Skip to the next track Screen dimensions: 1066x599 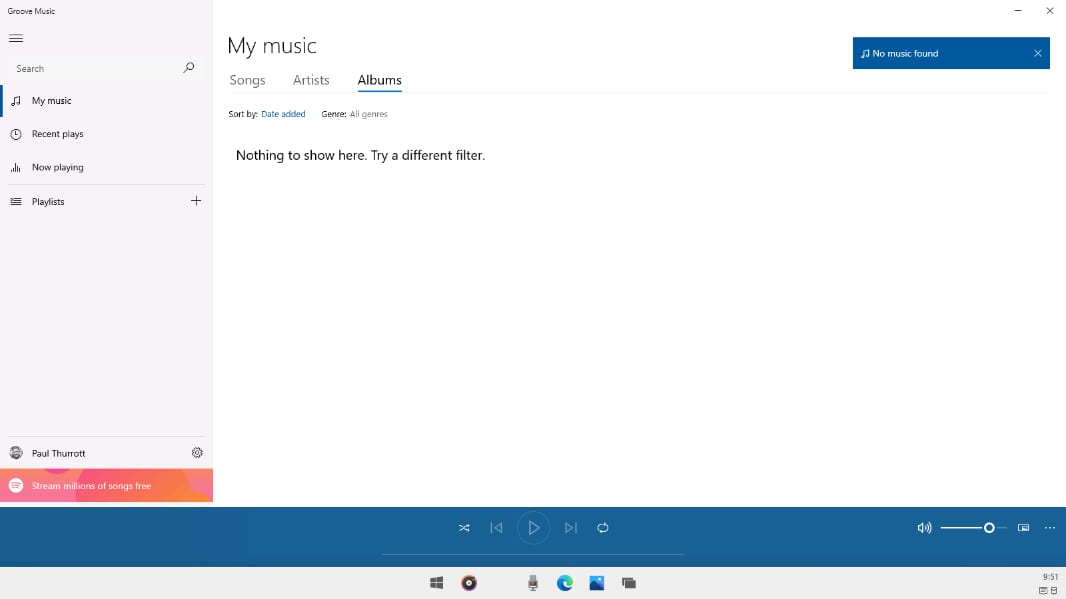coord(571,528)
